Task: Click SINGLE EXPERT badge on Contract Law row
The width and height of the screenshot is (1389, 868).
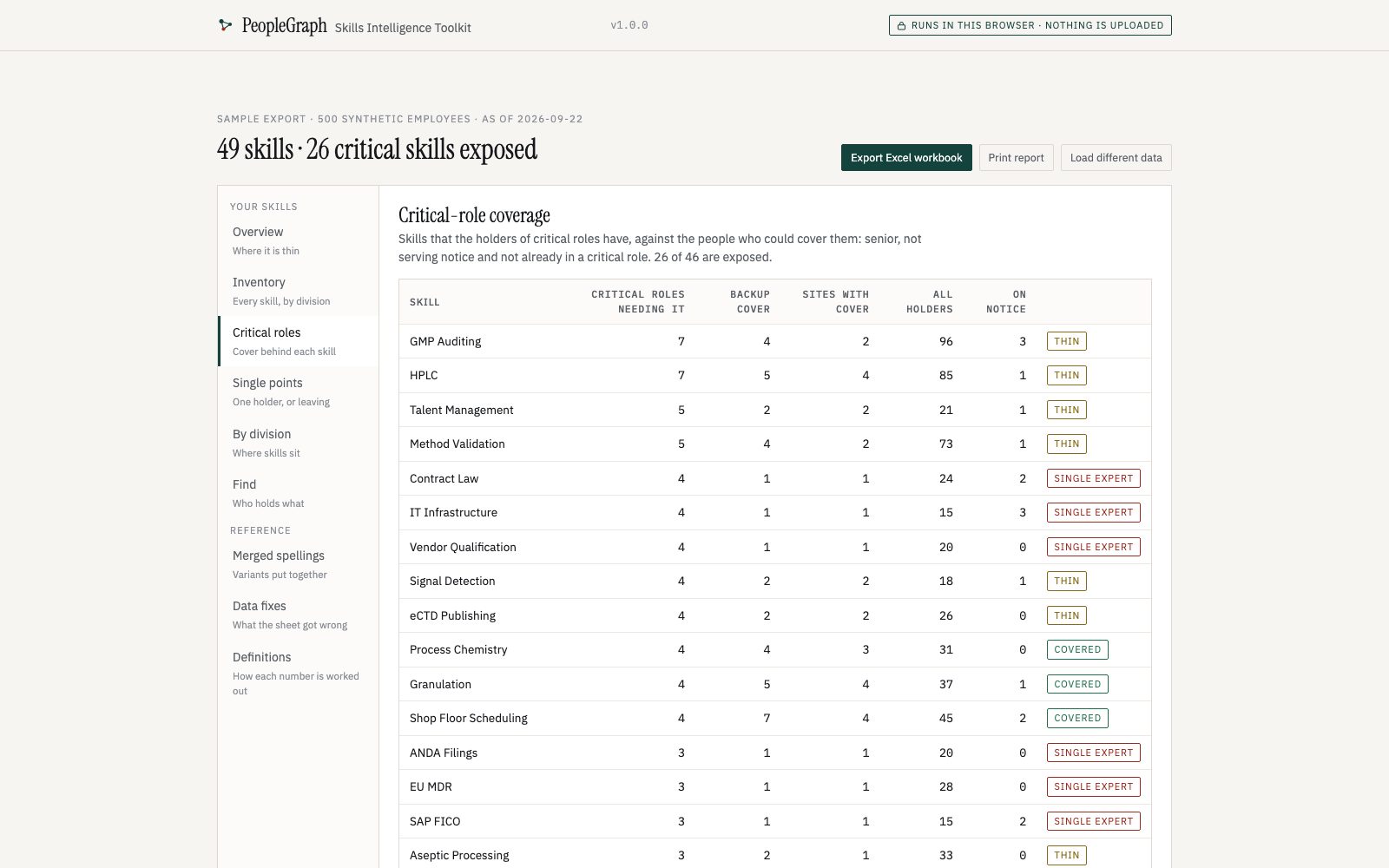Action: coord(1093,478)
